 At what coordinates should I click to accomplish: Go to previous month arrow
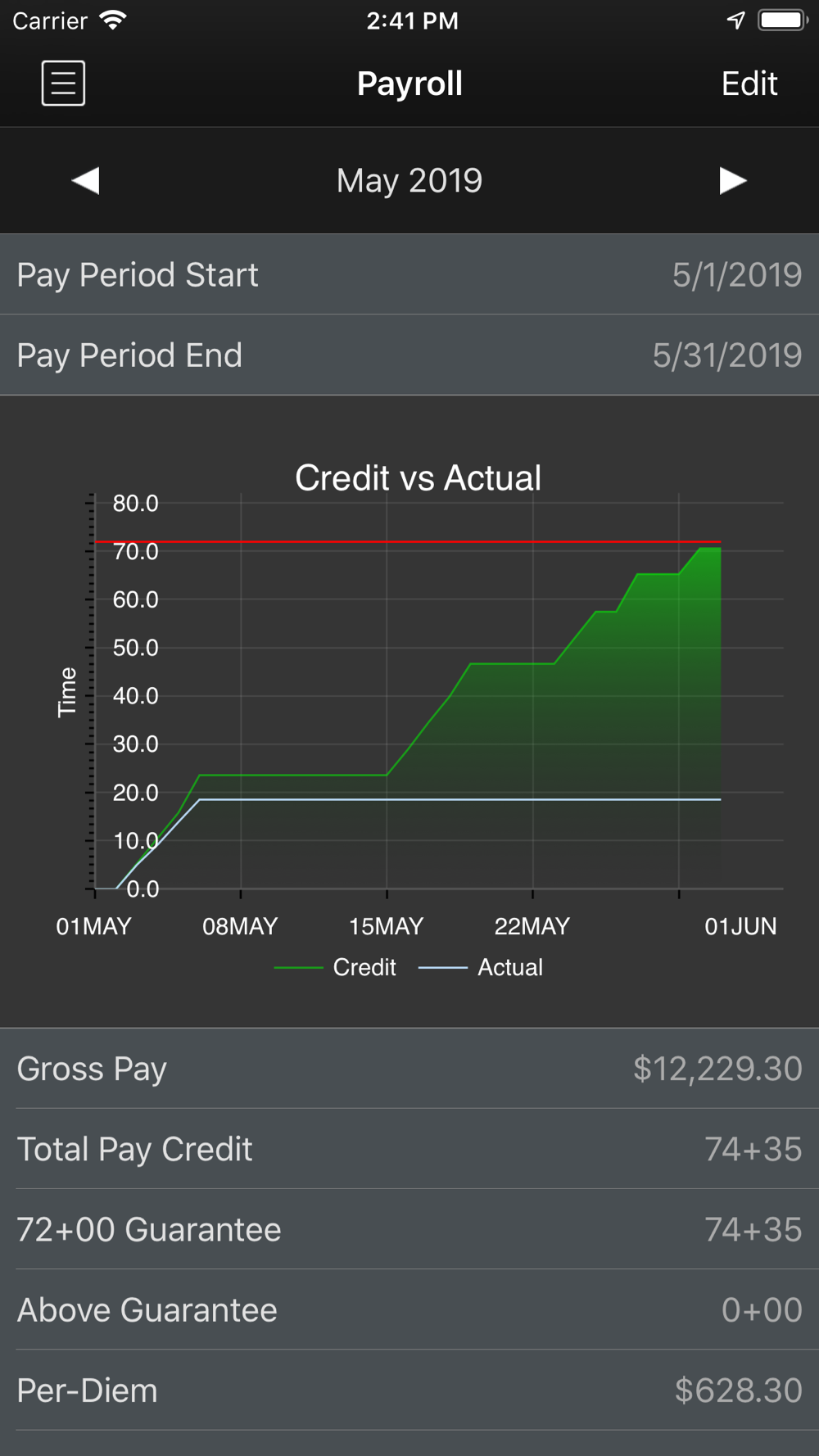(85, 180)
